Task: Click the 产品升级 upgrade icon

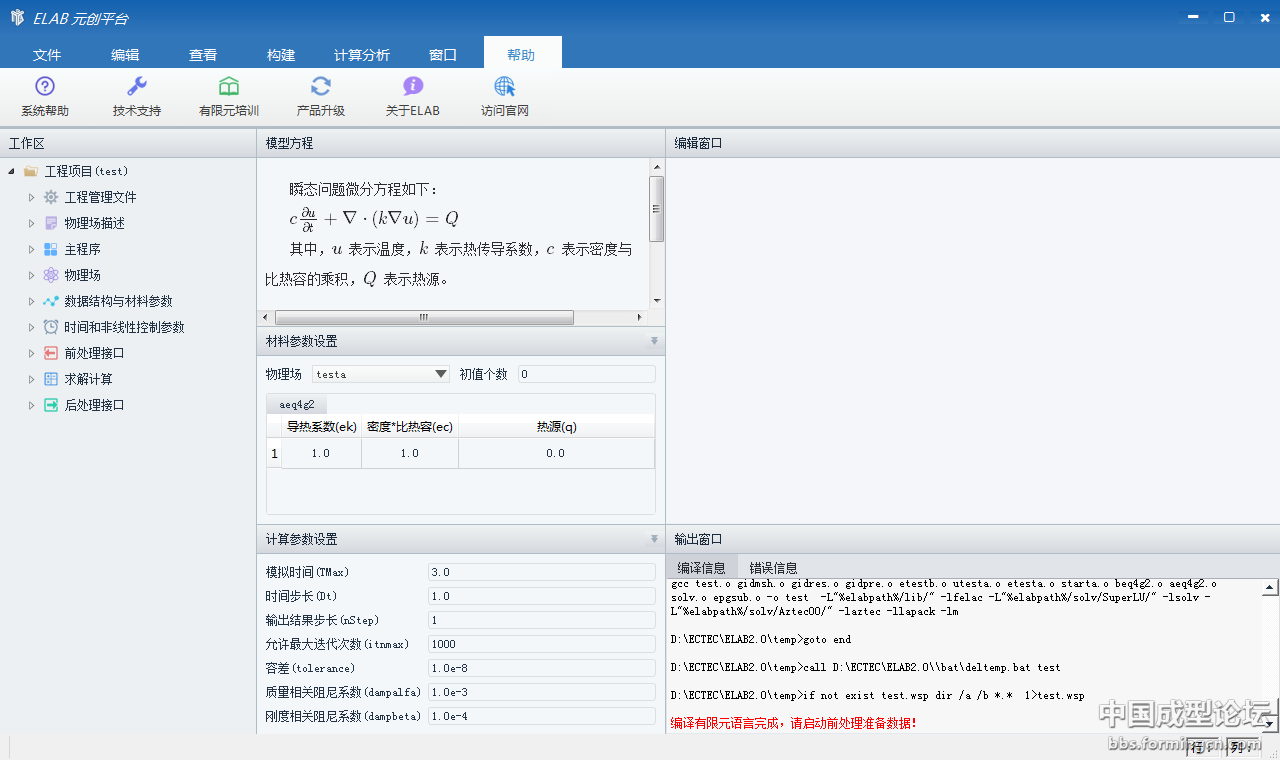Action: 321,87
